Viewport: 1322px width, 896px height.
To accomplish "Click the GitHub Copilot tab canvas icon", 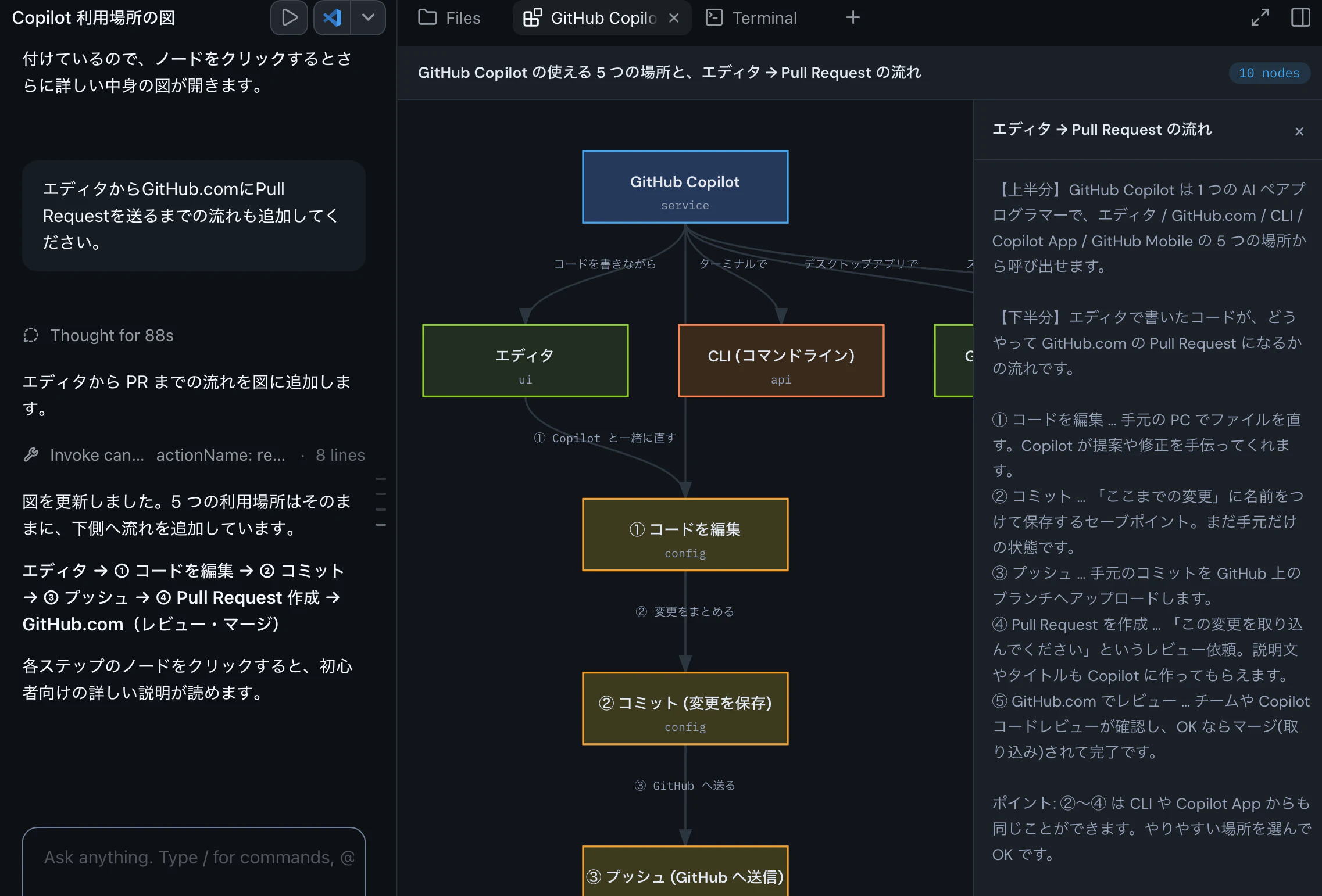I will [532, 18].
